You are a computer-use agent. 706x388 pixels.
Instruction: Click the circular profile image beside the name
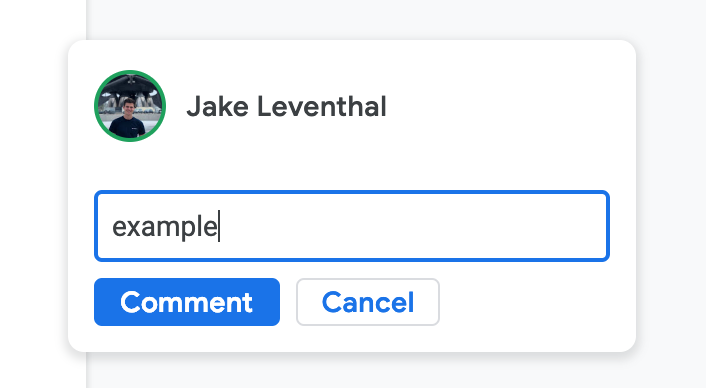[130, 106]
